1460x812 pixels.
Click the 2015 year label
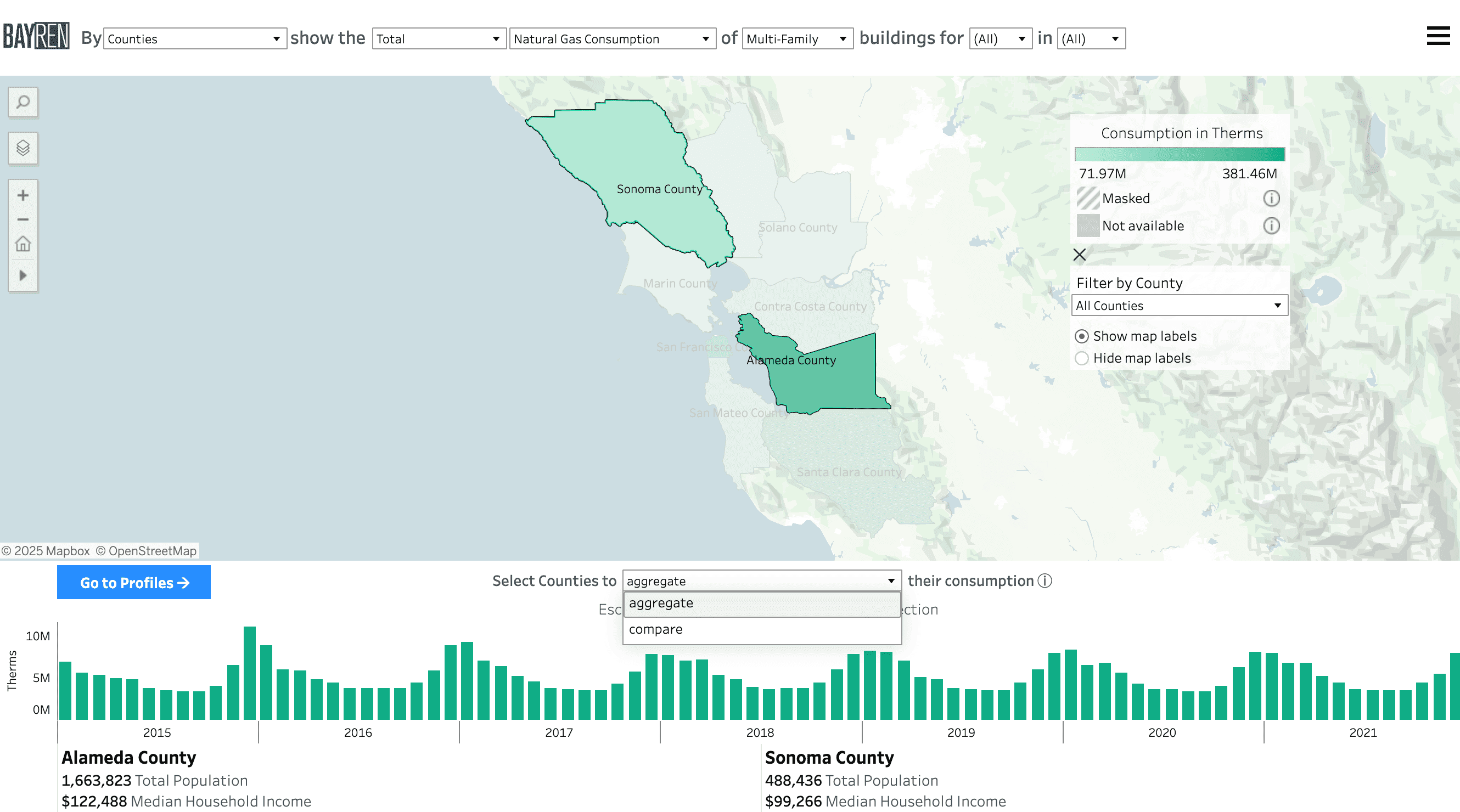tap(157, 732)
